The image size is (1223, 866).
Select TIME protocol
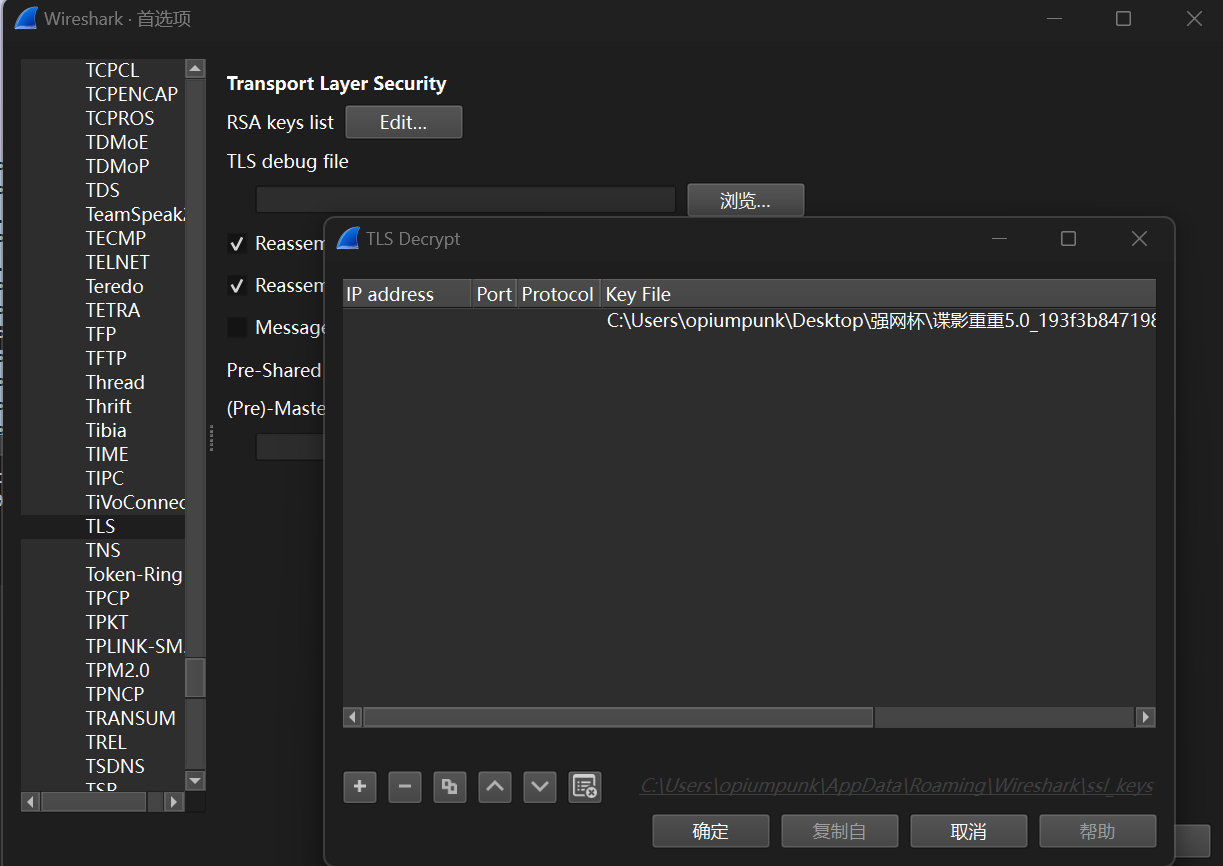point(107,454)
